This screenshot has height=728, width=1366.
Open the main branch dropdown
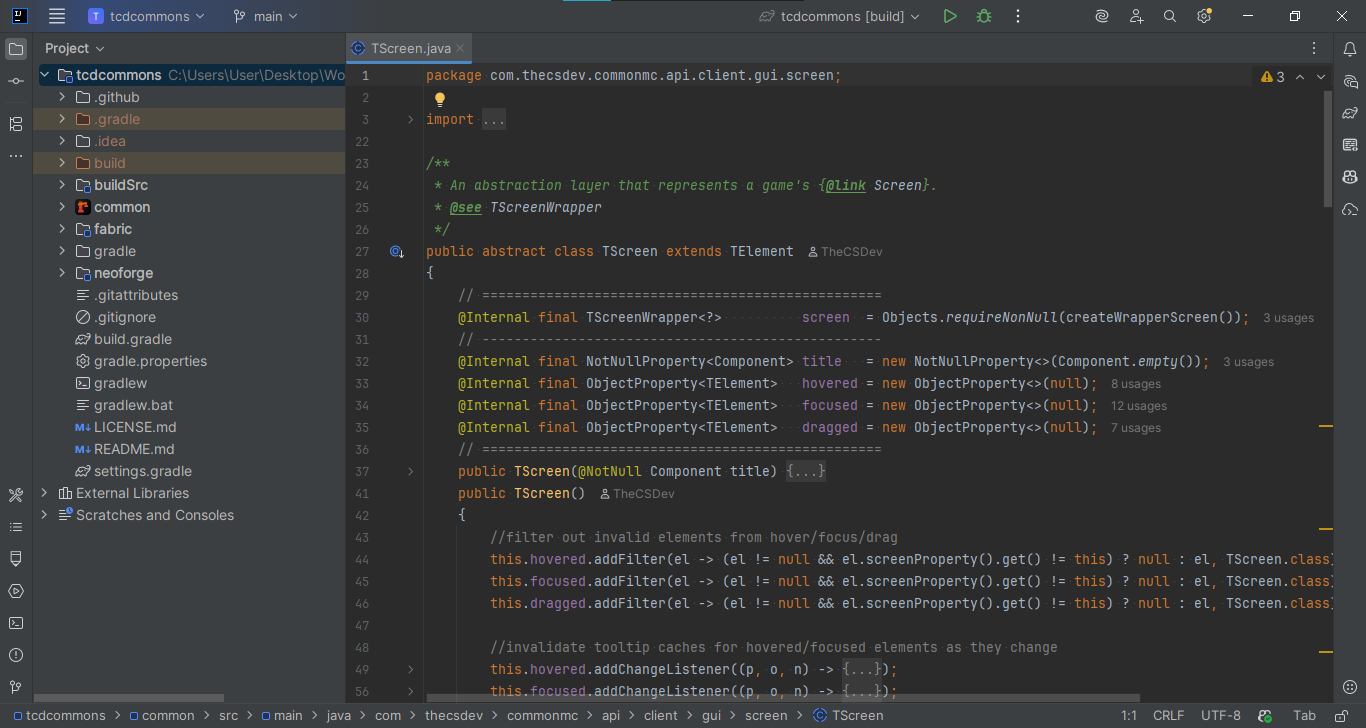click(264, 16)
